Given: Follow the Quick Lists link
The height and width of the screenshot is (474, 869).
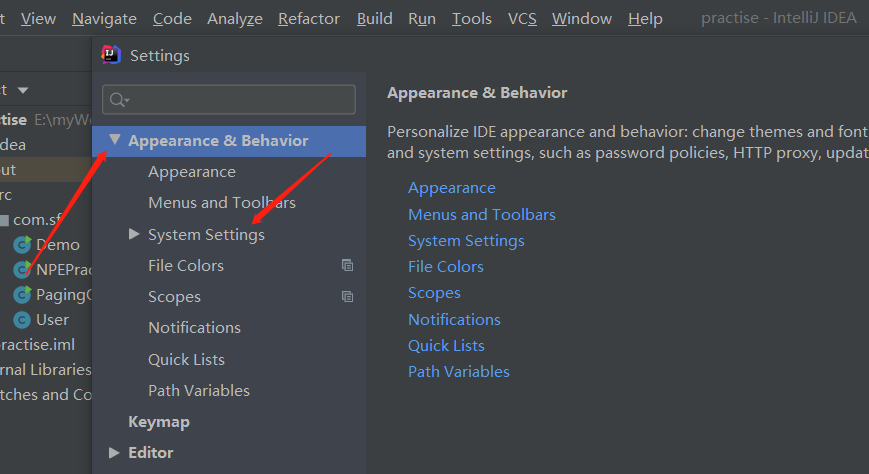Looking at the screenshot, I should pos(446,345).
